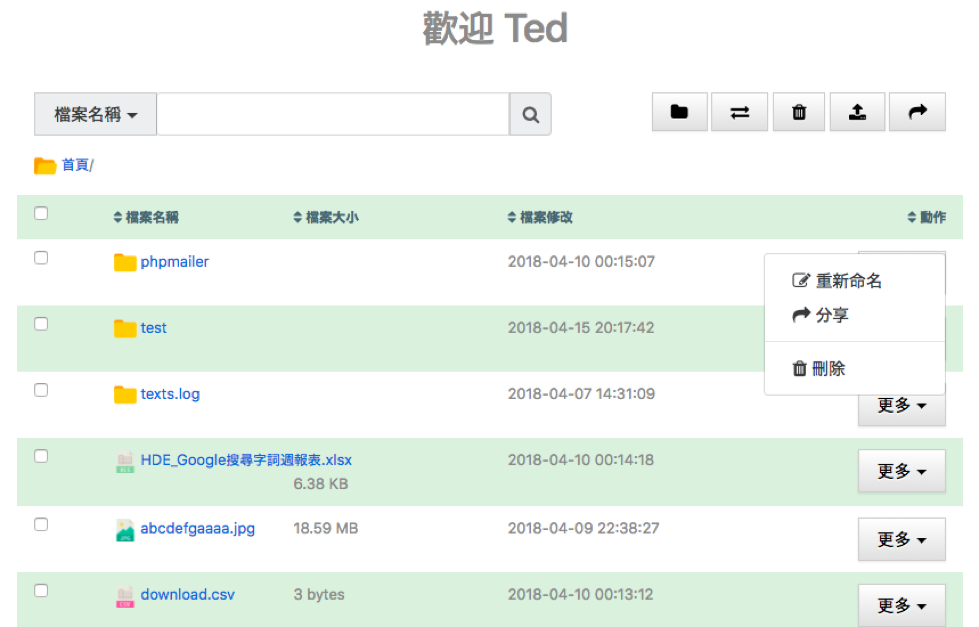This screenshot has width=979, height=627.
Task: Click into the search text field
Action: pyautogui.click(x=332, y=115)
